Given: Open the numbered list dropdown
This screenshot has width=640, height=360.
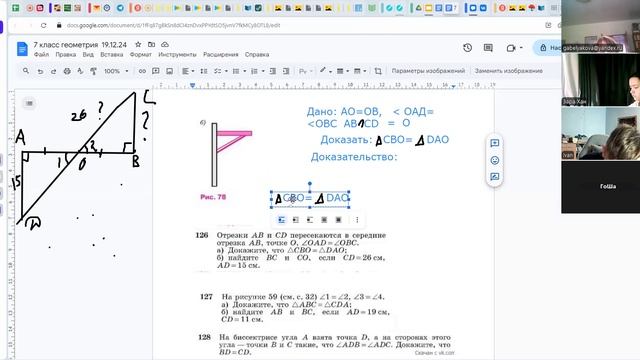Looking at the screenshot, I should pyautogui.click(x=257, y=71).
